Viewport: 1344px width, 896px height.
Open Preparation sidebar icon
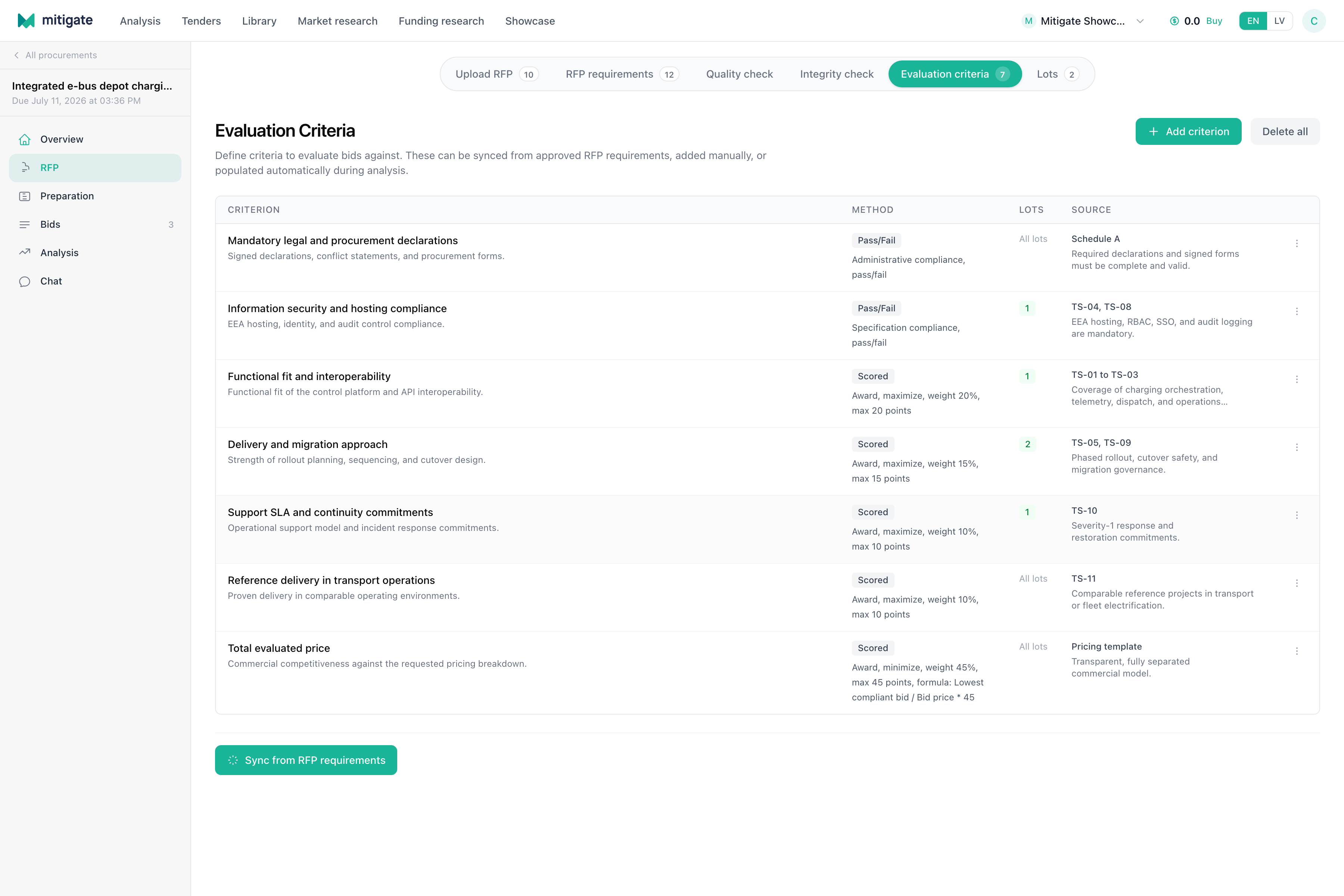click(25, 196)
